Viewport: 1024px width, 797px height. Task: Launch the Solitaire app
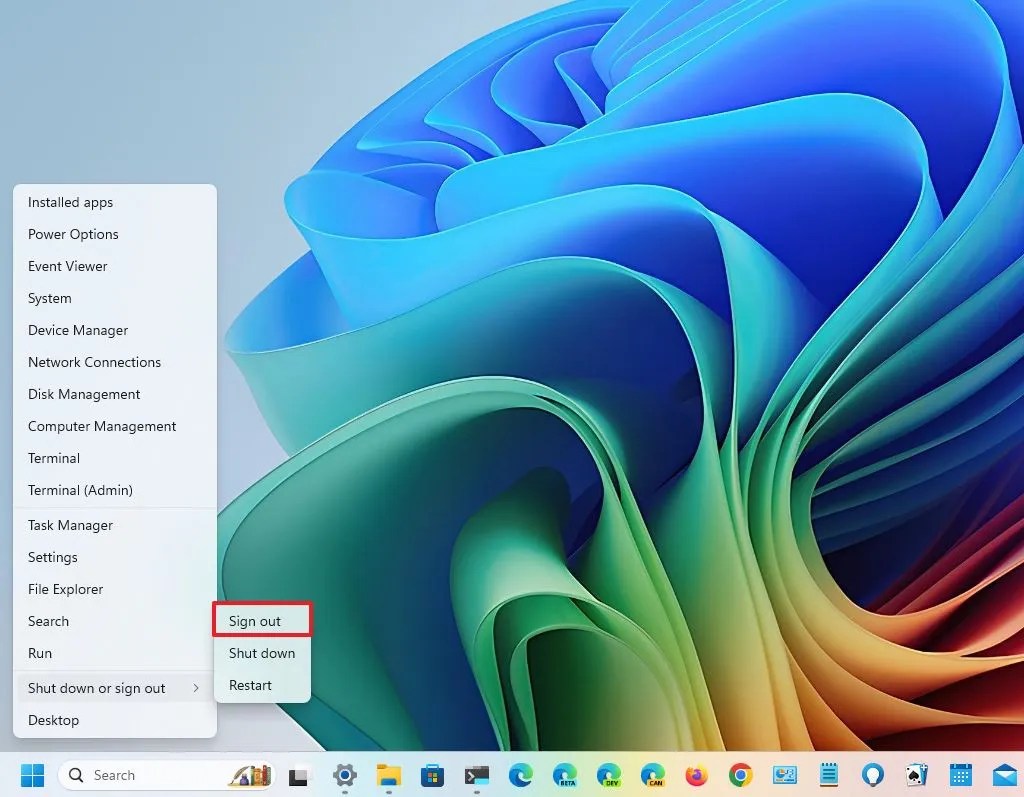click(916, 775)
